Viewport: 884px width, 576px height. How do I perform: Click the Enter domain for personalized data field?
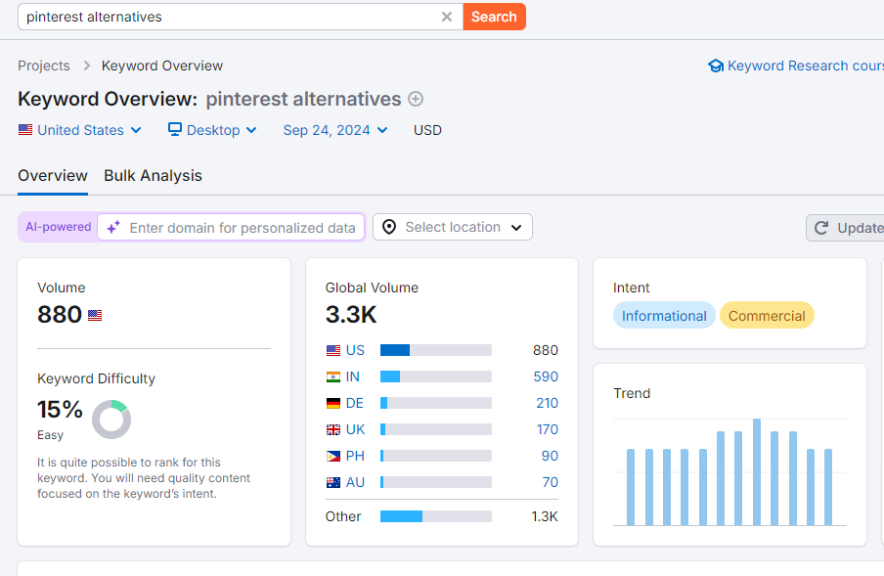[242, 228]
